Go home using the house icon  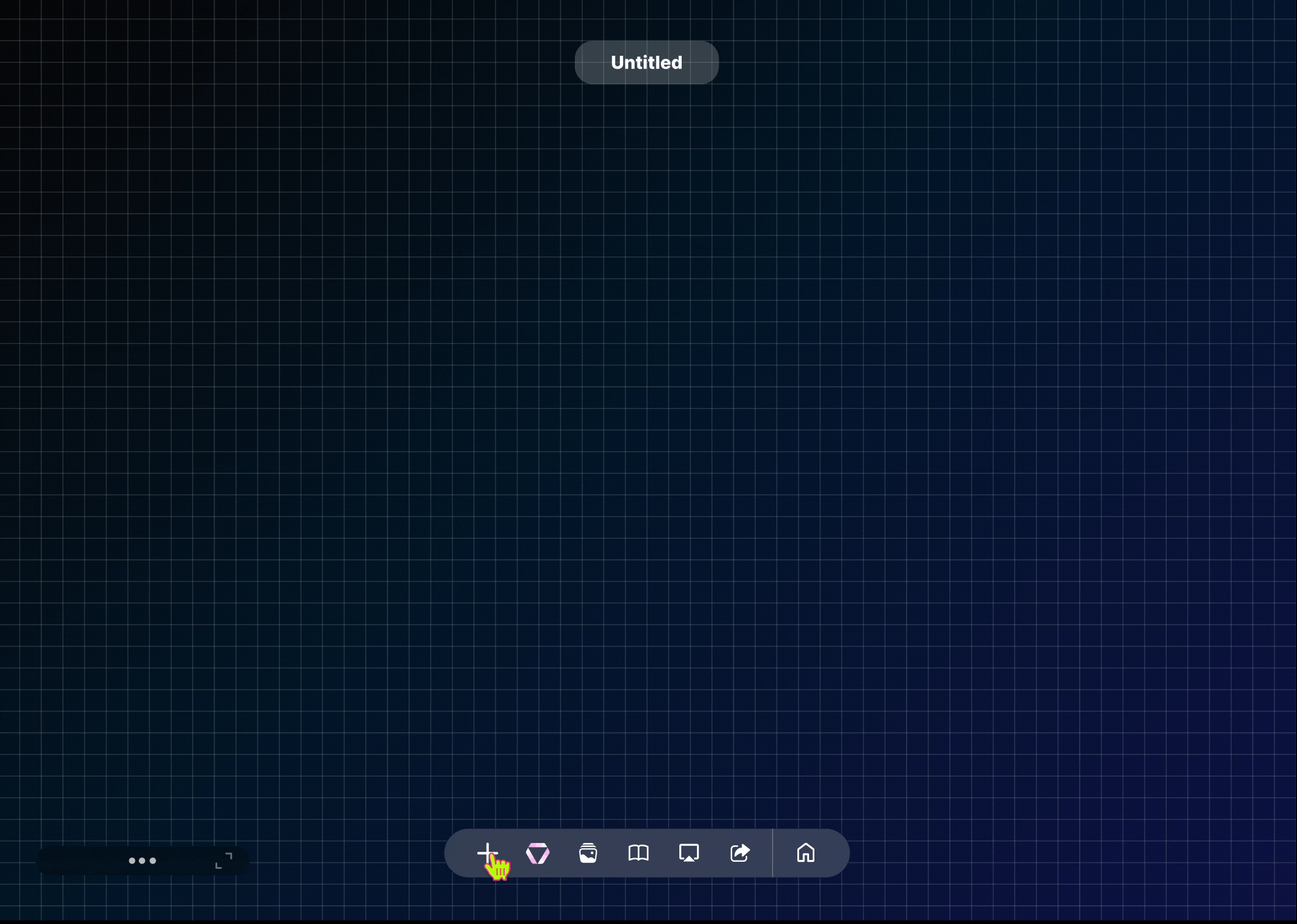click(806, 853)
